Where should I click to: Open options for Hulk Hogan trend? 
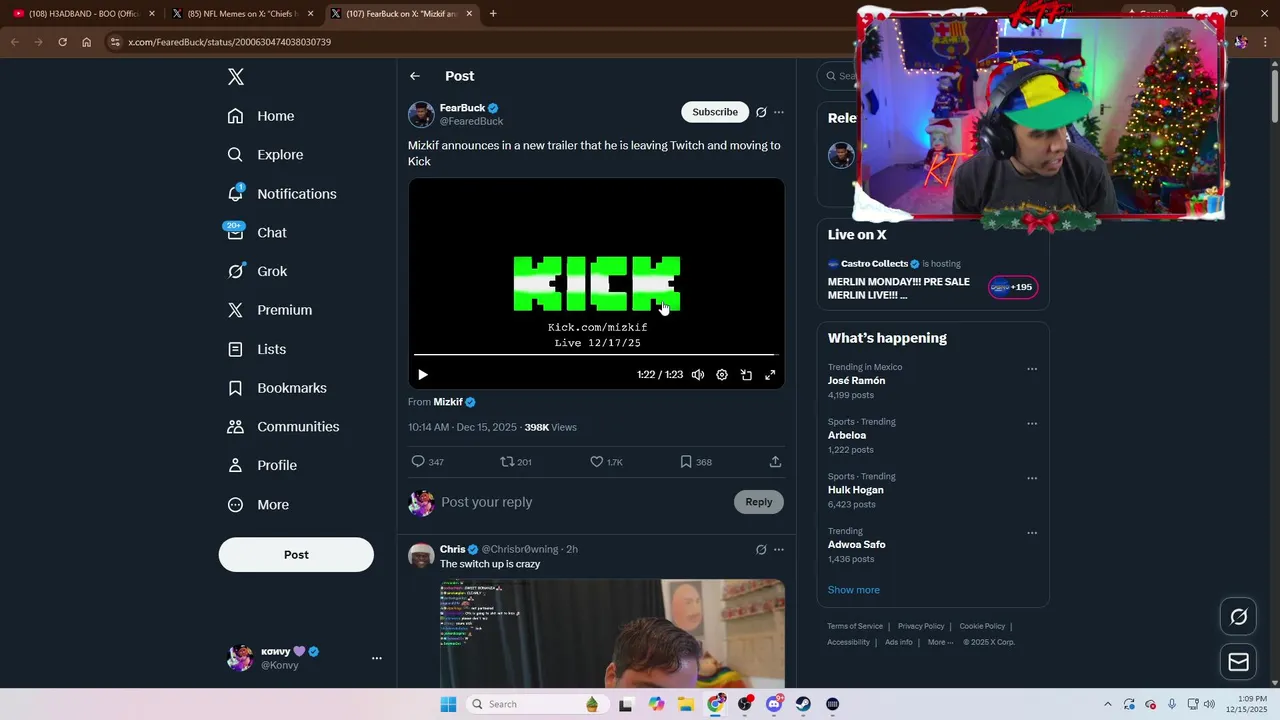pyautogui.click(x=1032, y=479)
